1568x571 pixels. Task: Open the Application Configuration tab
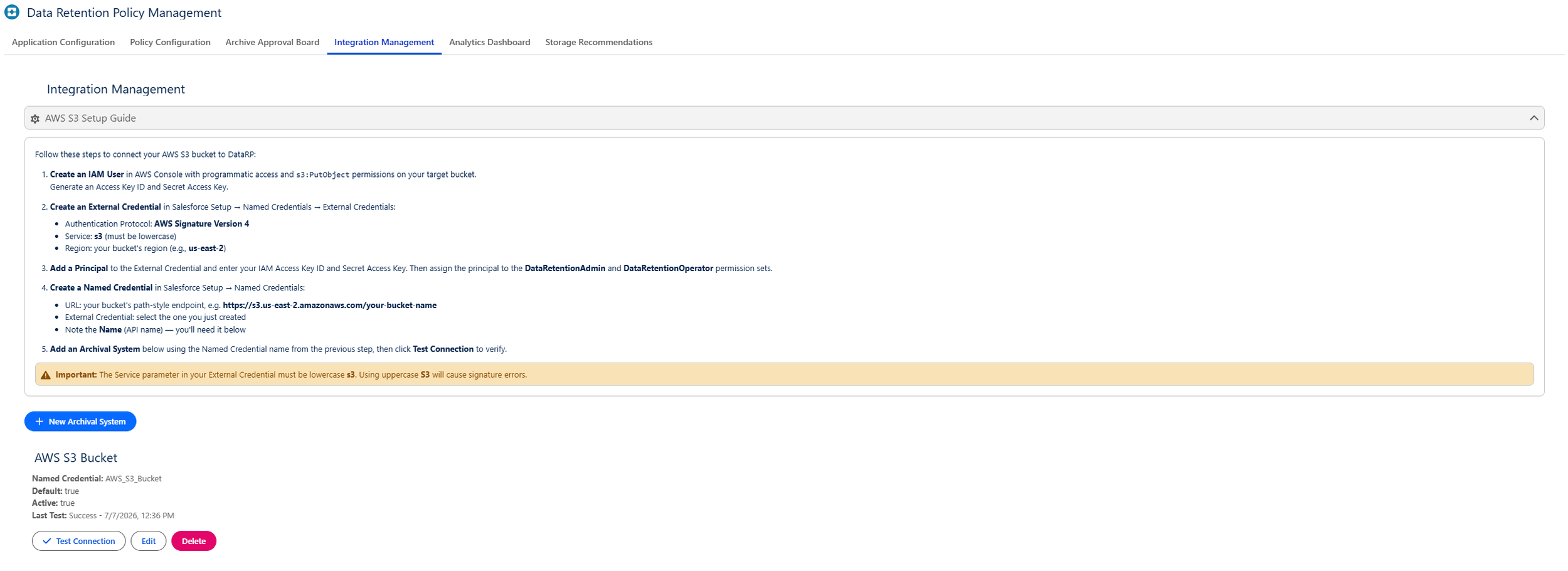pyautogui.click(x=63, y=42)
